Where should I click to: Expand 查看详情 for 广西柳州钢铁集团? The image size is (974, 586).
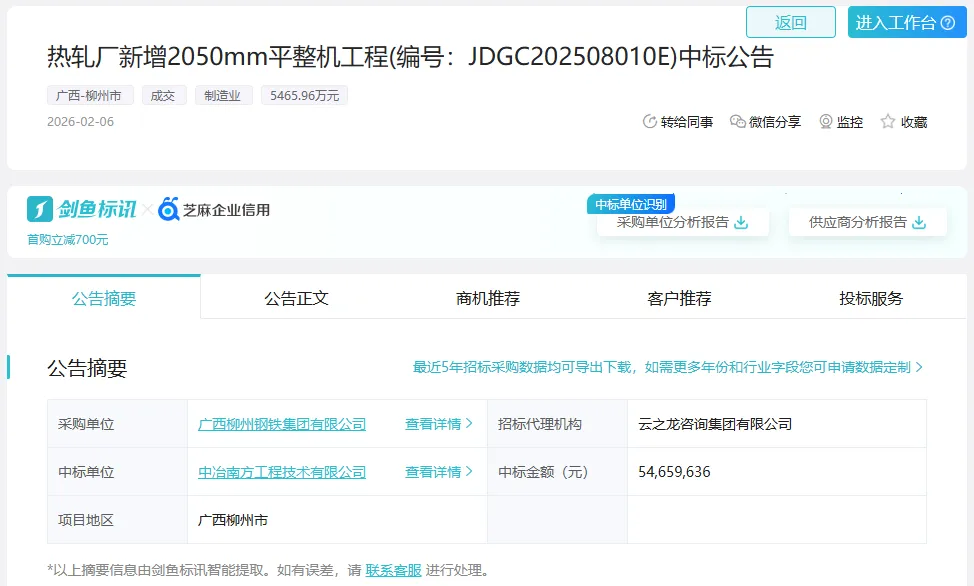coord(438,424)
